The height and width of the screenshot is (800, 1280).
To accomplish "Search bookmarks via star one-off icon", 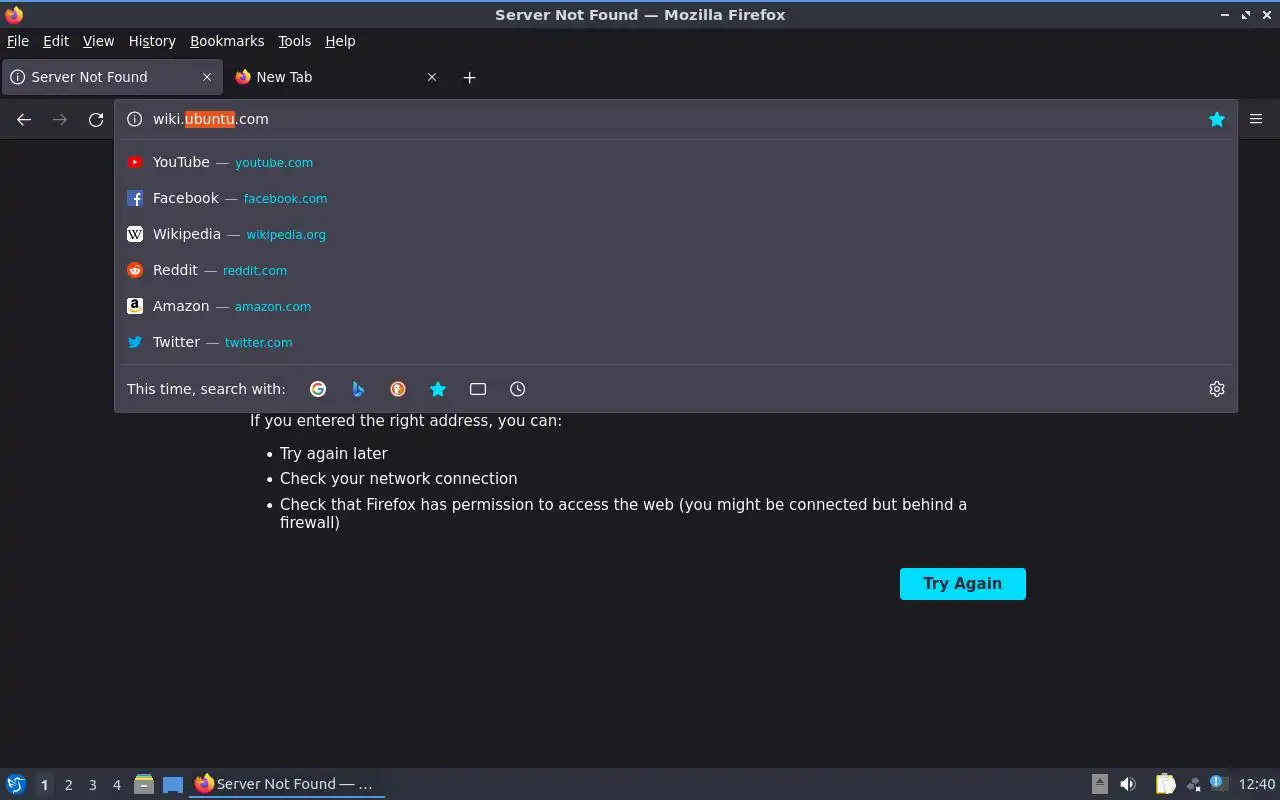I will pos(438,389).
